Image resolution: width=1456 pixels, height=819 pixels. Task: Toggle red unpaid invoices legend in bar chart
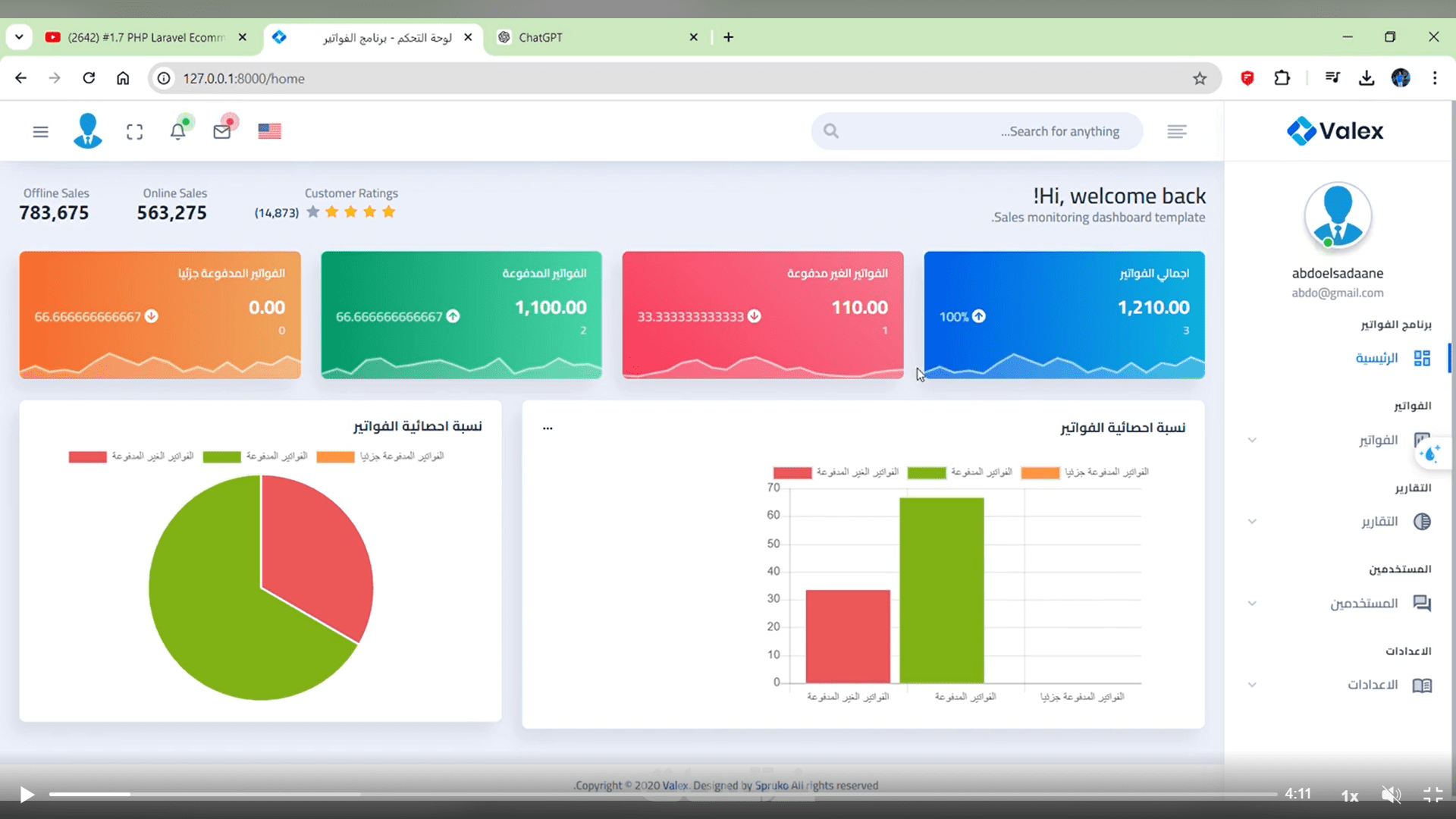(x=792, y=472)
